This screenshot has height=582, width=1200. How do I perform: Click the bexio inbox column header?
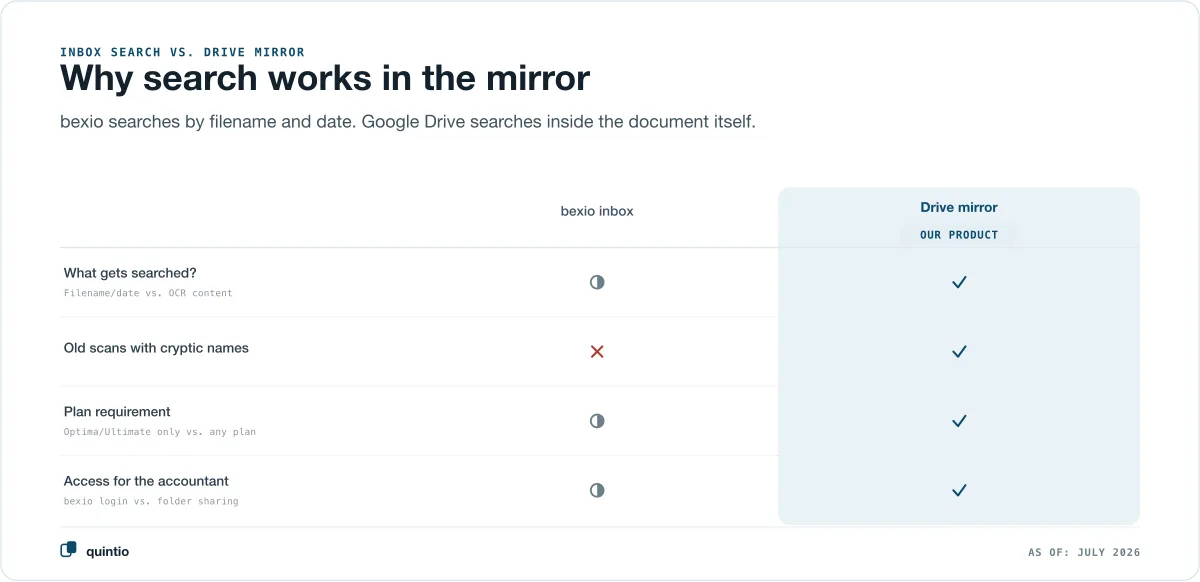point(597,211)
